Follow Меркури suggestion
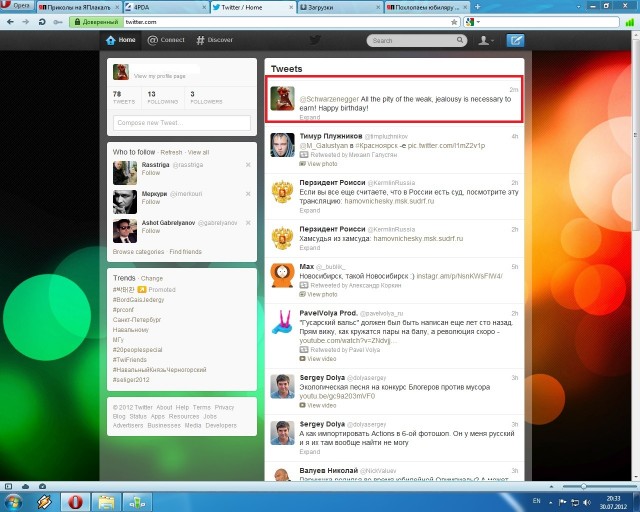 coord(151,202)
